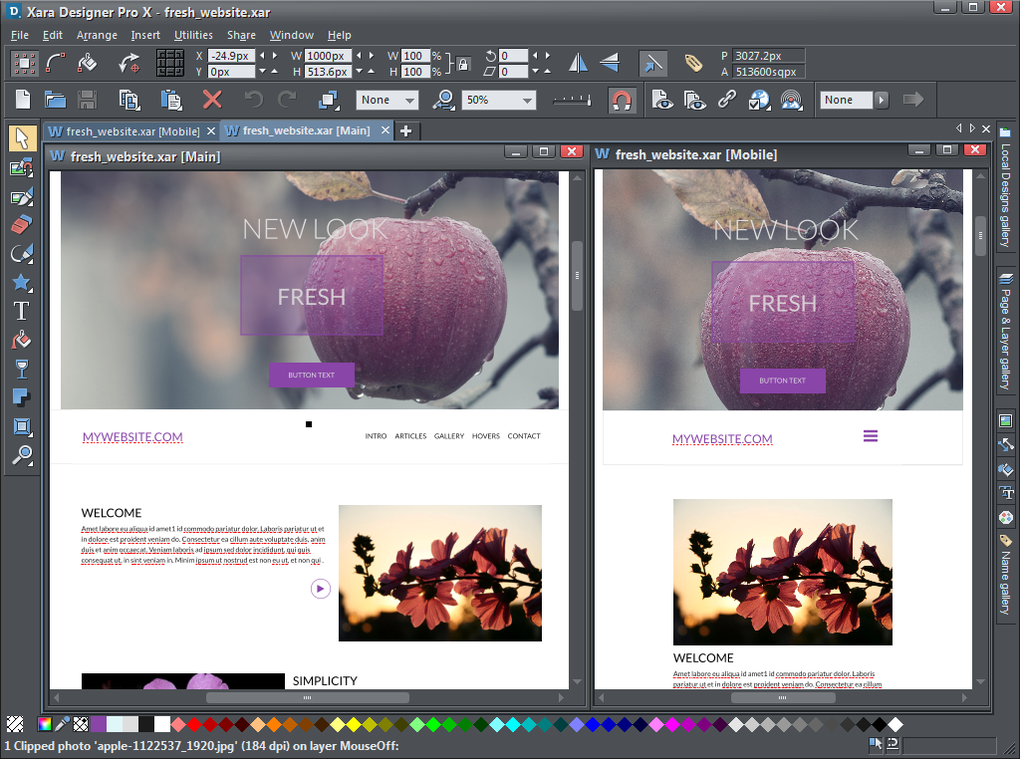Click the no-color hatched swatch
The width and height of the screenshot is (1020, 759).
[15, 724]
